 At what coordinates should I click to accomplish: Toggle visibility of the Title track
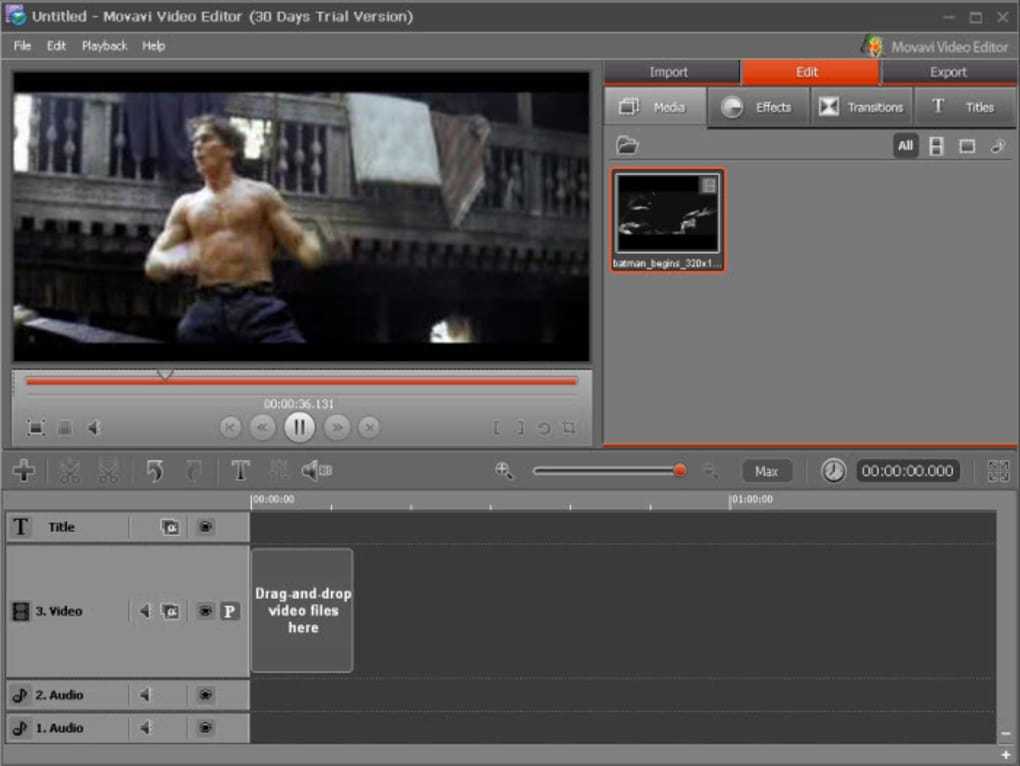206,527
